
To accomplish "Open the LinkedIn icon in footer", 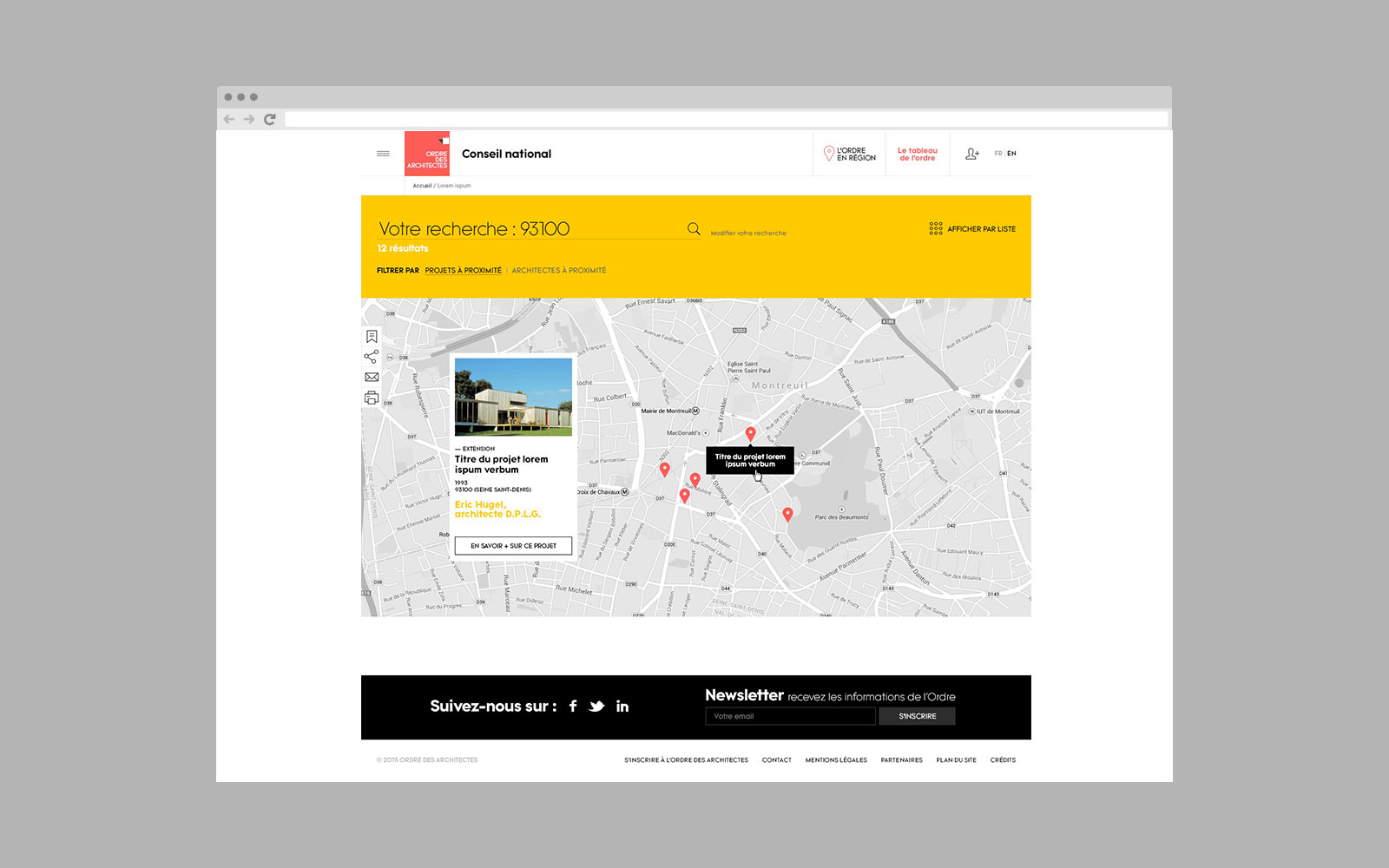I will [x=622, y=707].
